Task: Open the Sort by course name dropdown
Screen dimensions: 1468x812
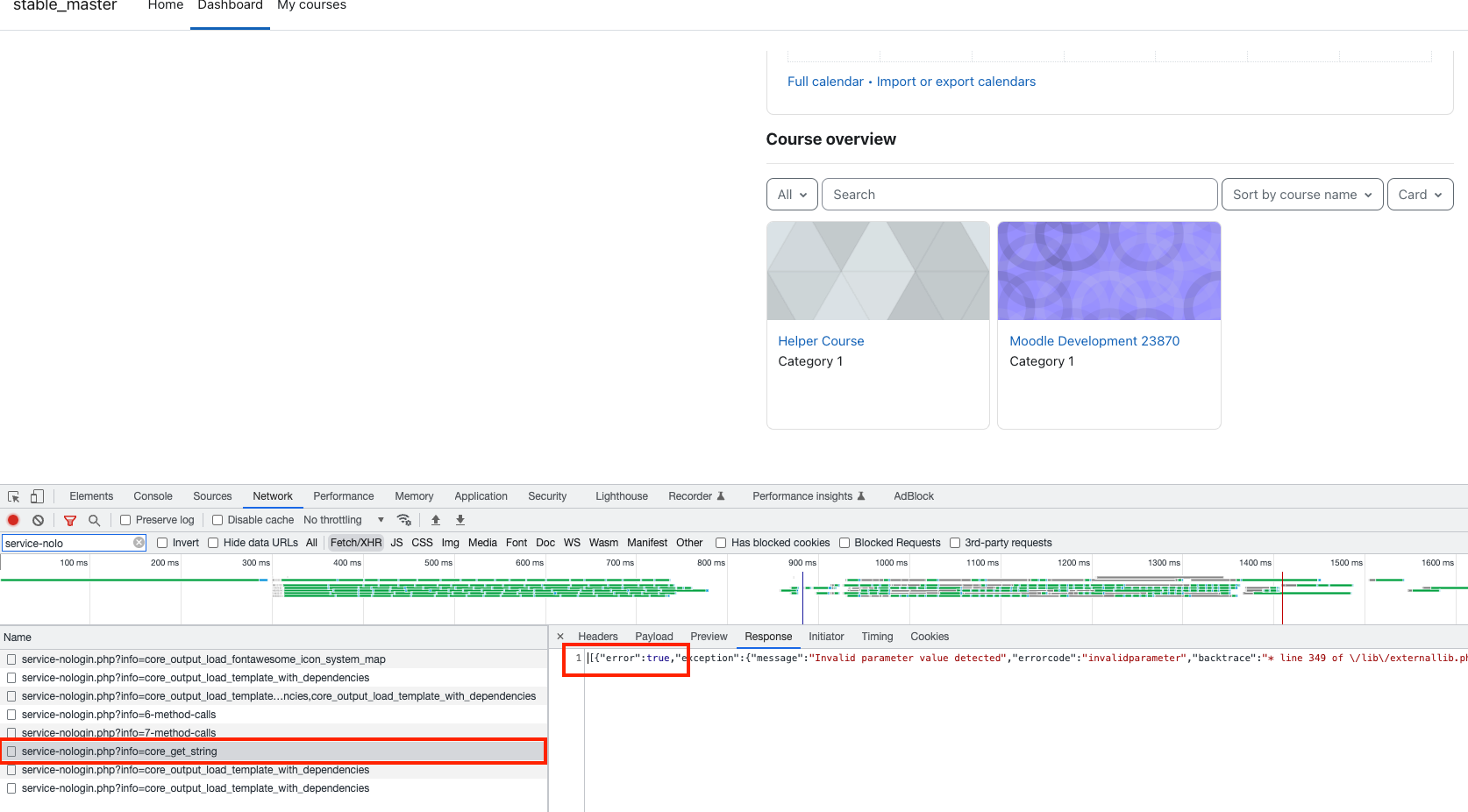Action: 1302,195
